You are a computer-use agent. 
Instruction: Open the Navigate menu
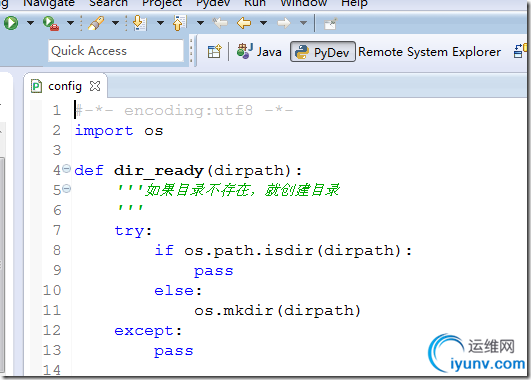49,3
